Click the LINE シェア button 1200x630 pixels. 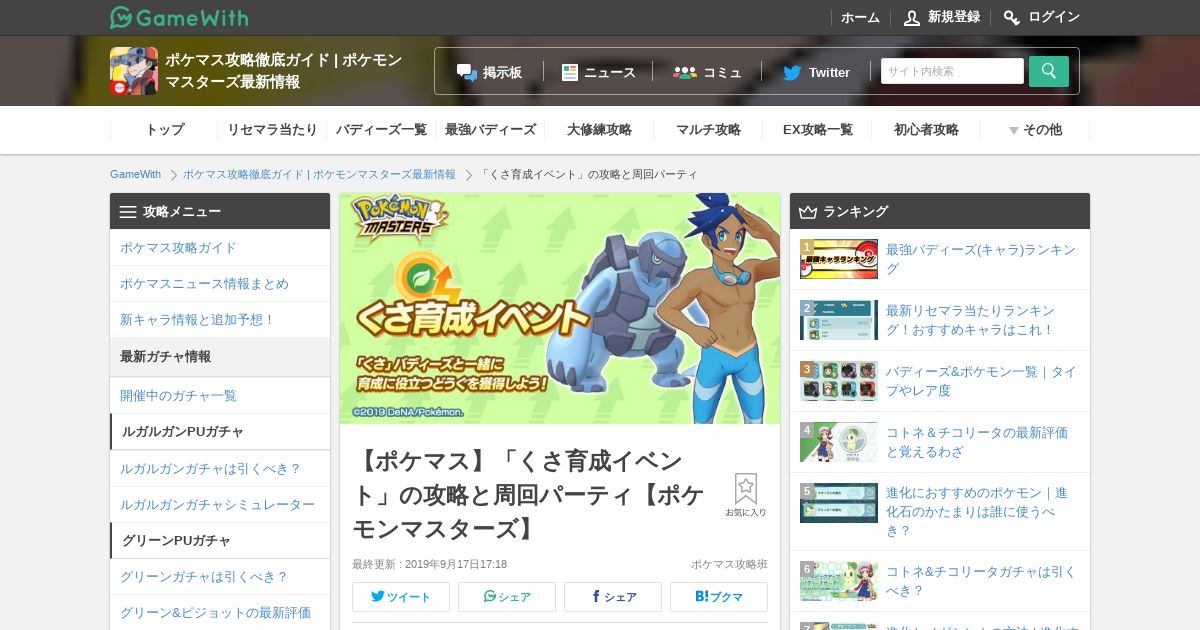507,597
